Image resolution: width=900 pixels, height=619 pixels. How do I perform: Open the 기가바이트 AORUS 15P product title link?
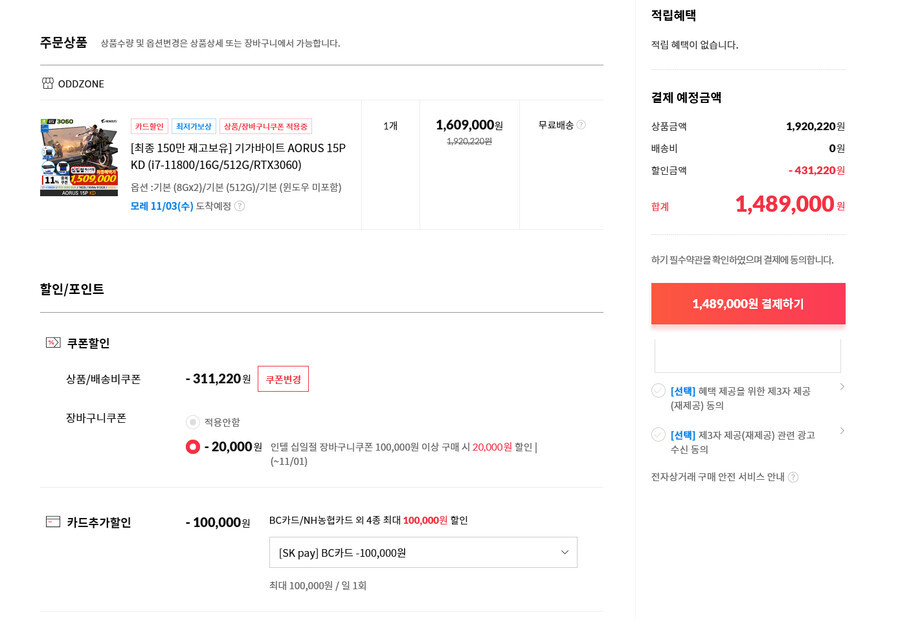click(x=238, y=156)
